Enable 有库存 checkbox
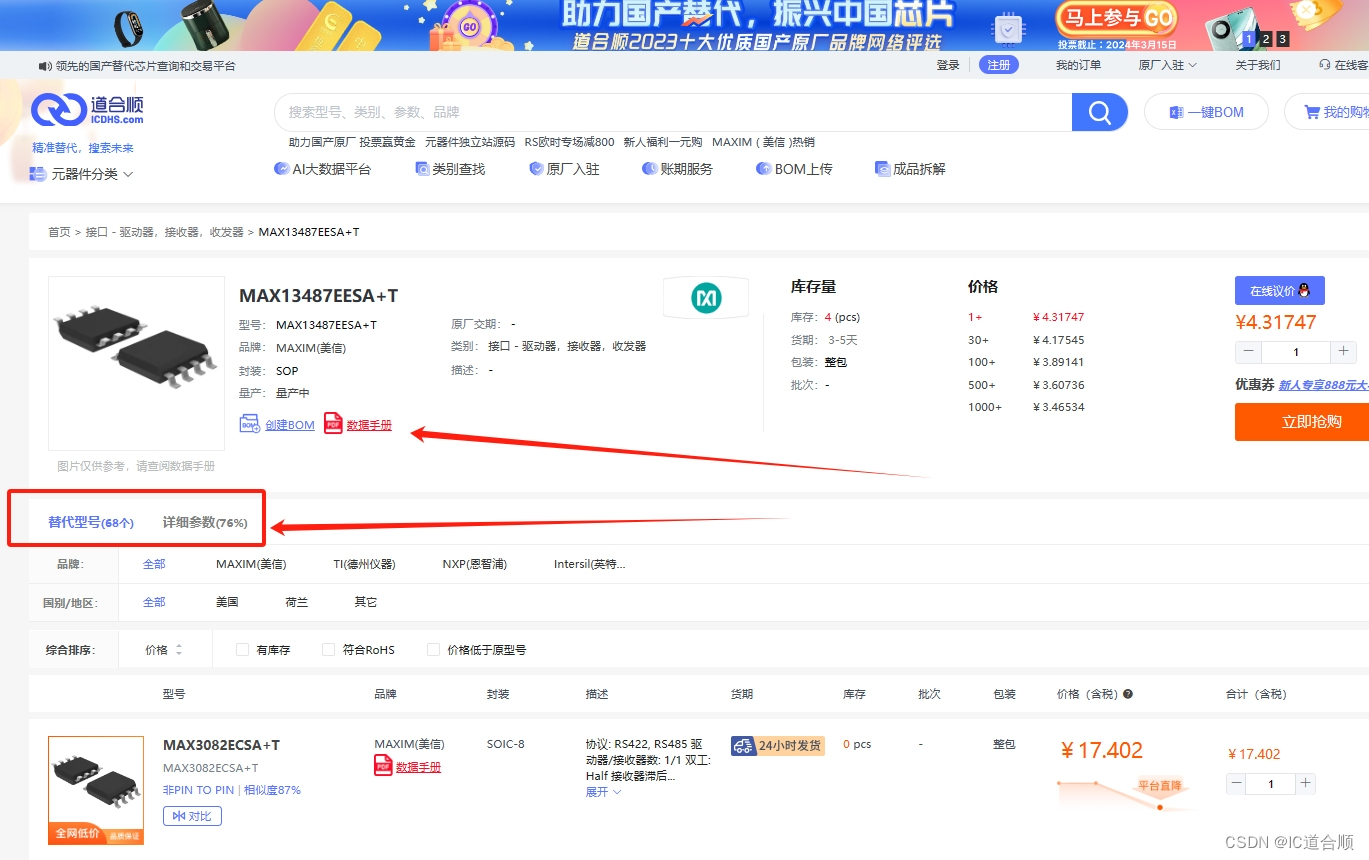 pos(242,649)
